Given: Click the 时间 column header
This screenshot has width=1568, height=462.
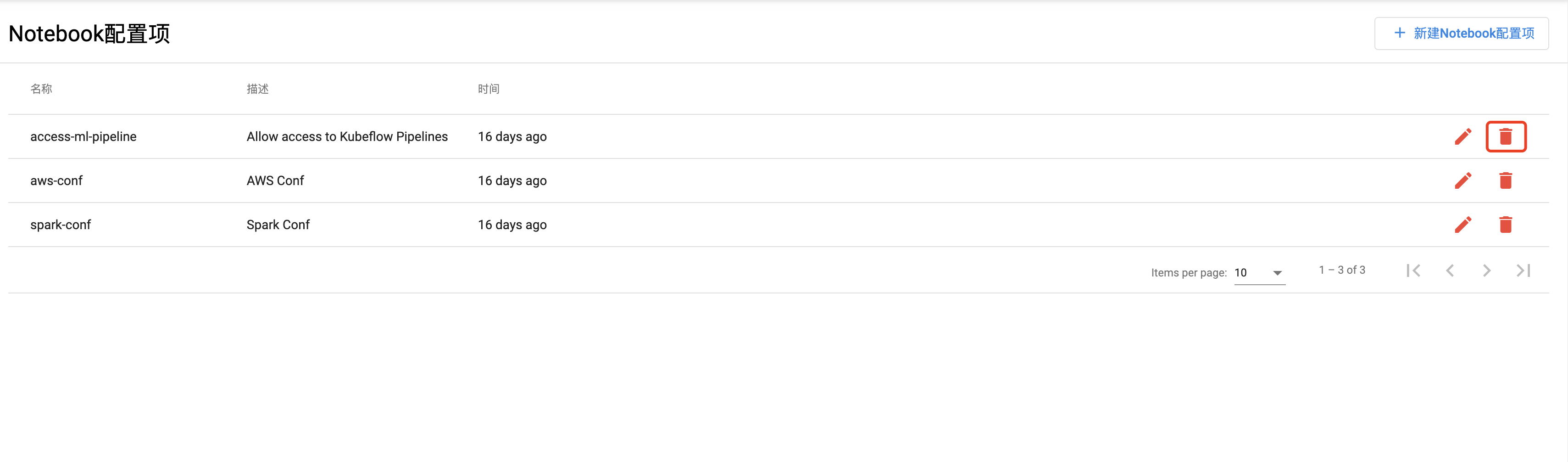Looking at the screenshot, I should pos(489,89).
